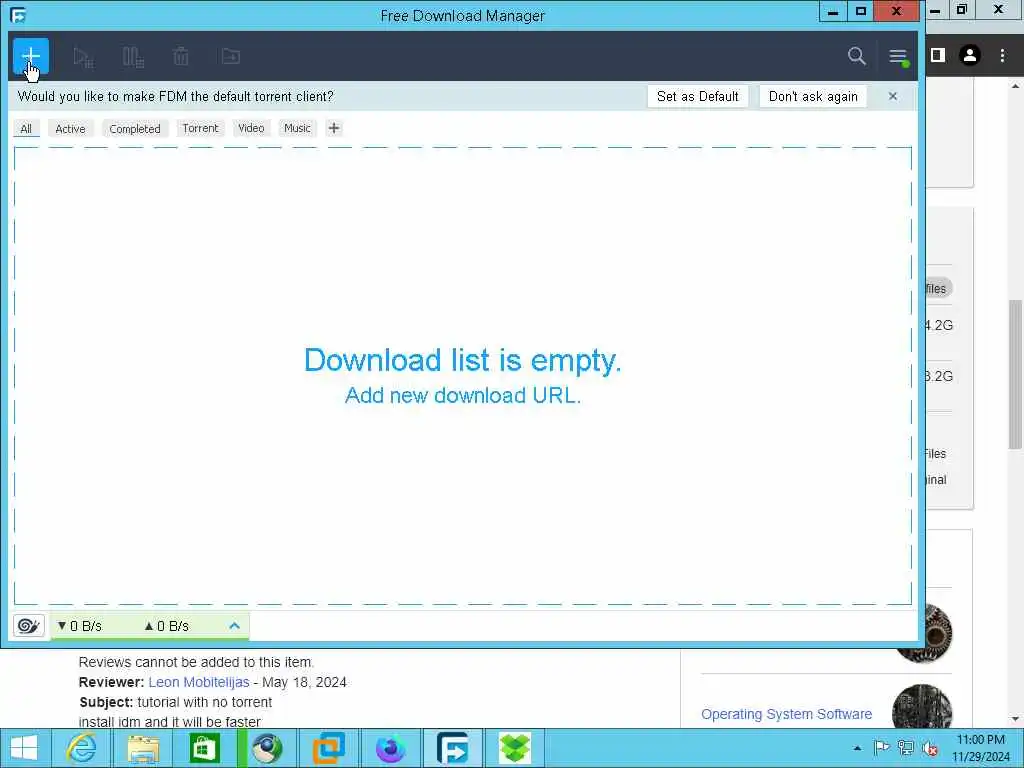Select the Music filter tab
1024x768 pixels.
297,128
